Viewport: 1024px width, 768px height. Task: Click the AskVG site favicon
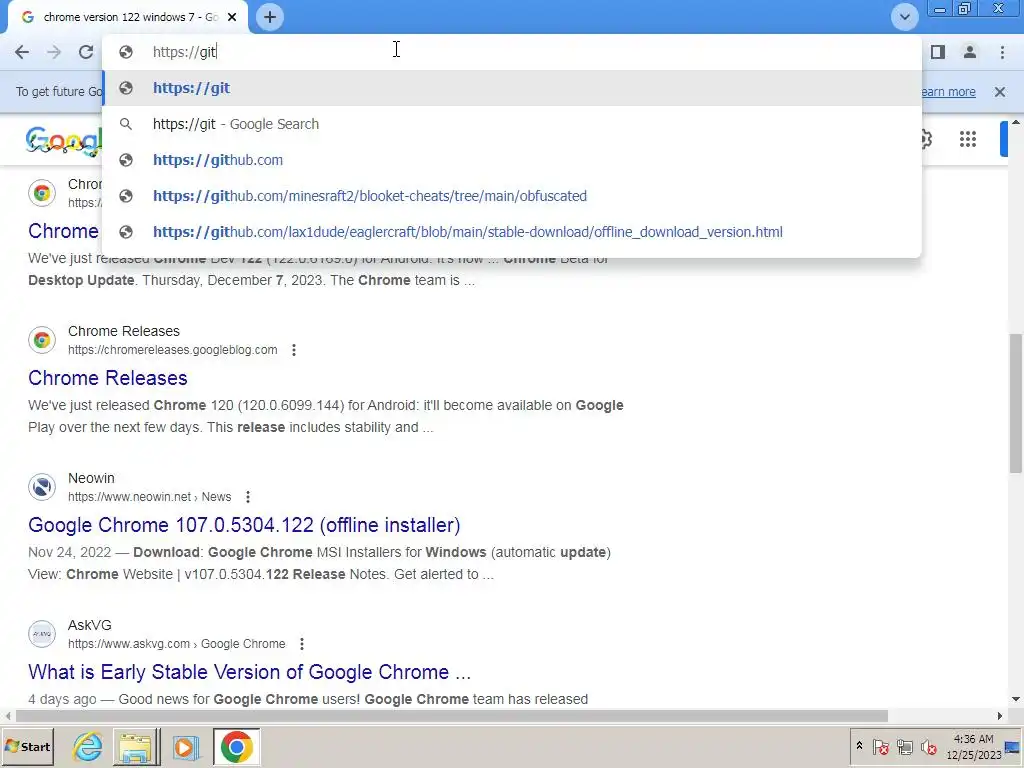click(42, 634)
